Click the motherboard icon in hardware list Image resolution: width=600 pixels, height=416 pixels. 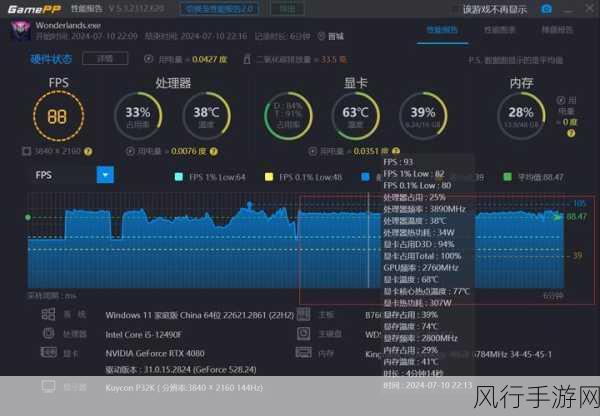pos(303,314)
